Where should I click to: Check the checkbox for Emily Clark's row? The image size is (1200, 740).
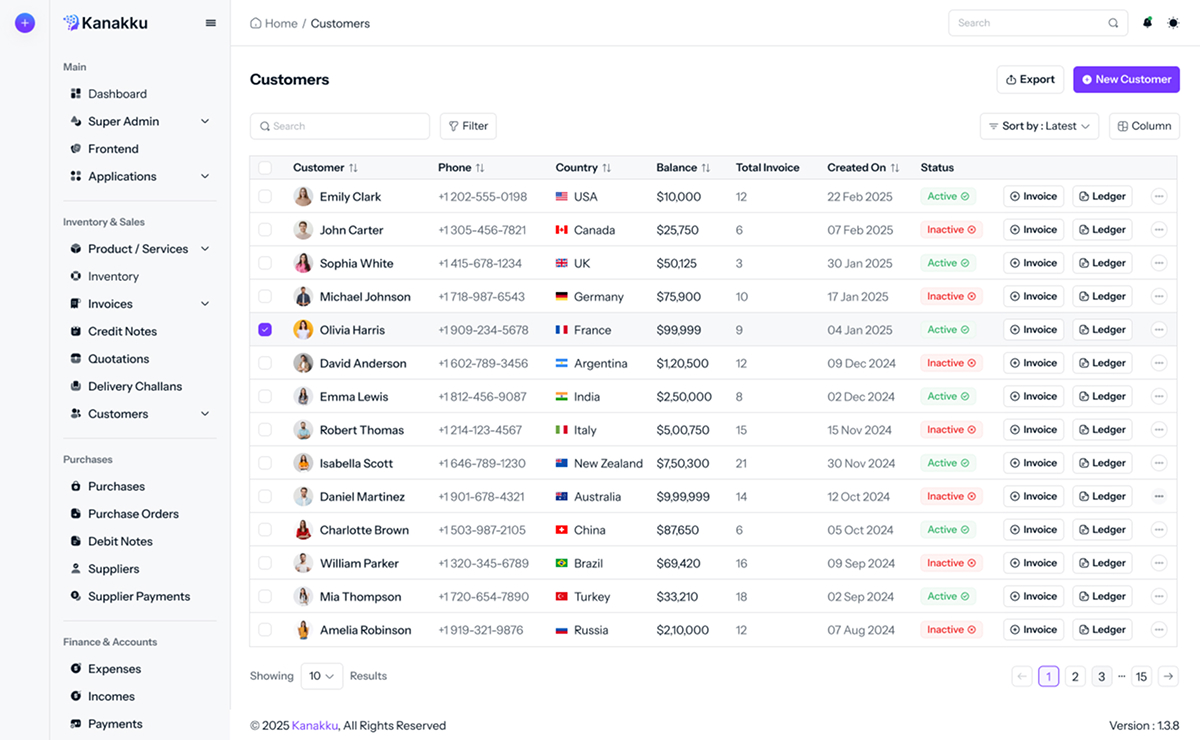[x=265, y=196]
